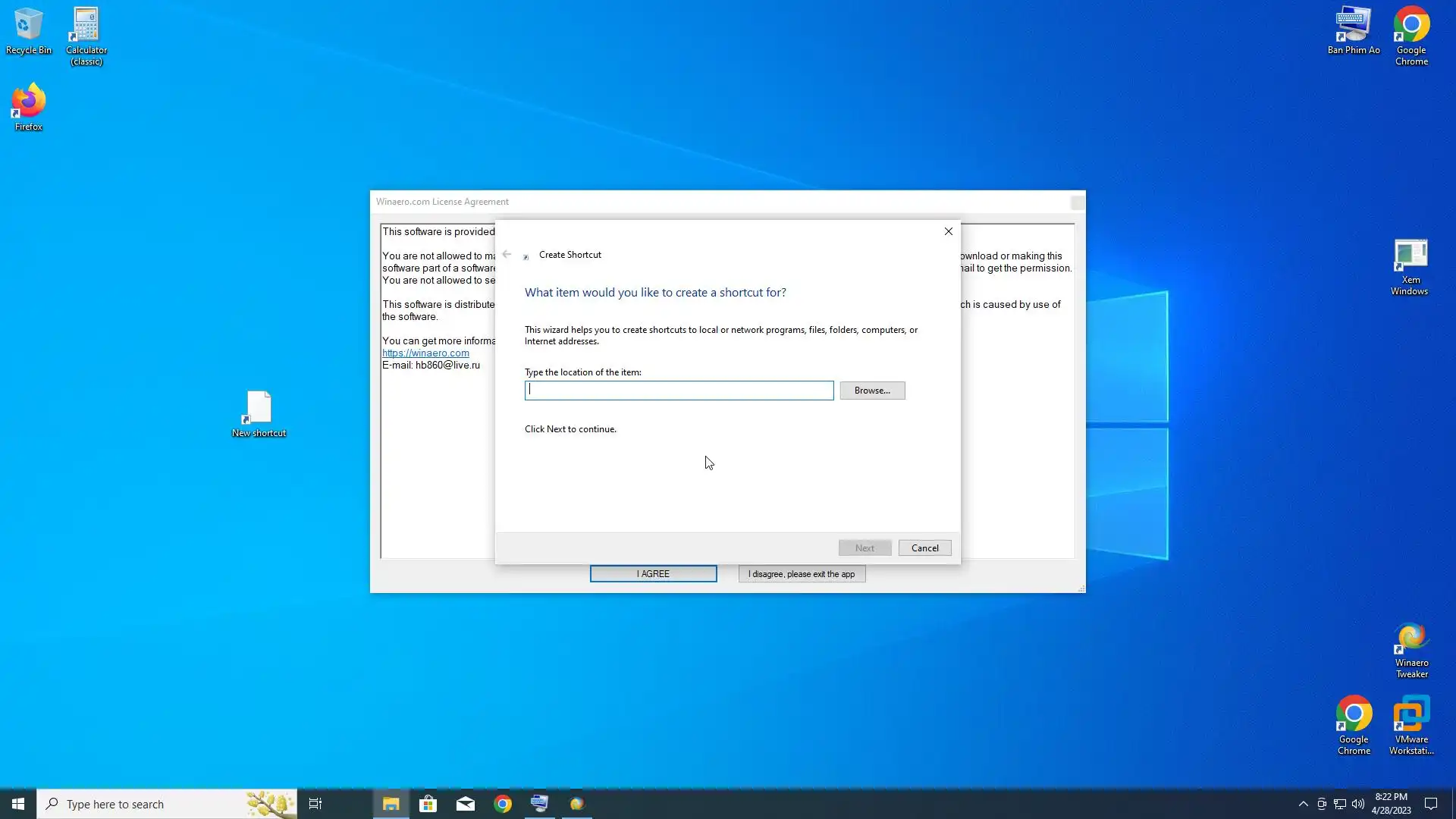Viewport: 1456px width, 819px height.
Task: Open the notification center icon
Action: tap(1431, 804)
